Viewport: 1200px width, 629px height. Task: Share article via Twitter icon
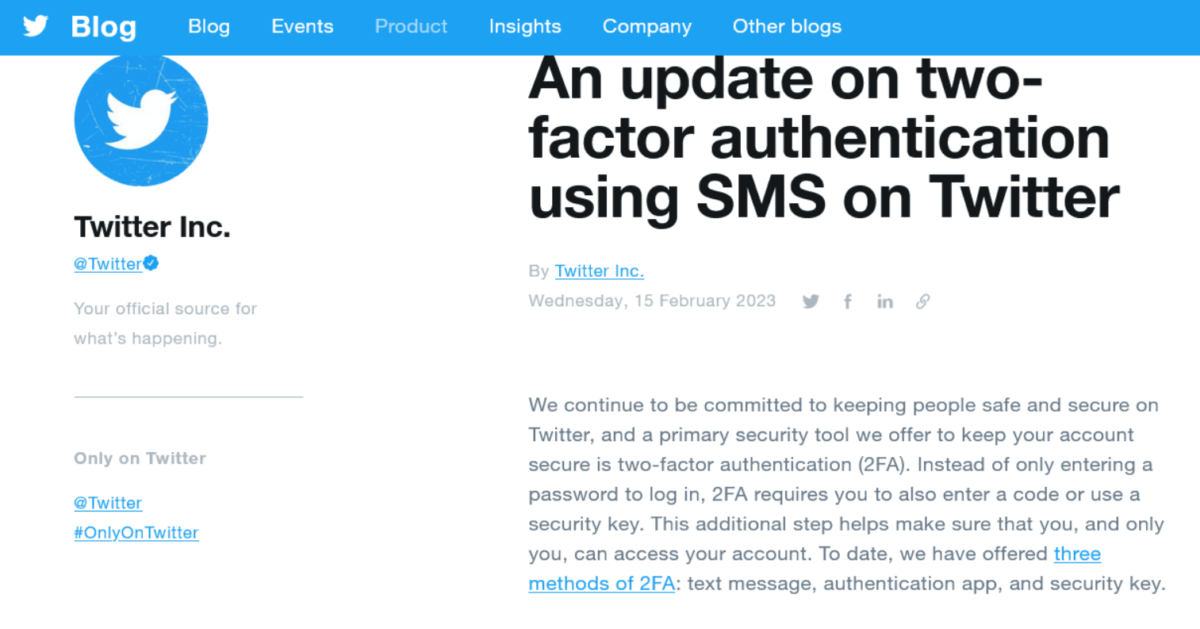click(x=810, y=301)
